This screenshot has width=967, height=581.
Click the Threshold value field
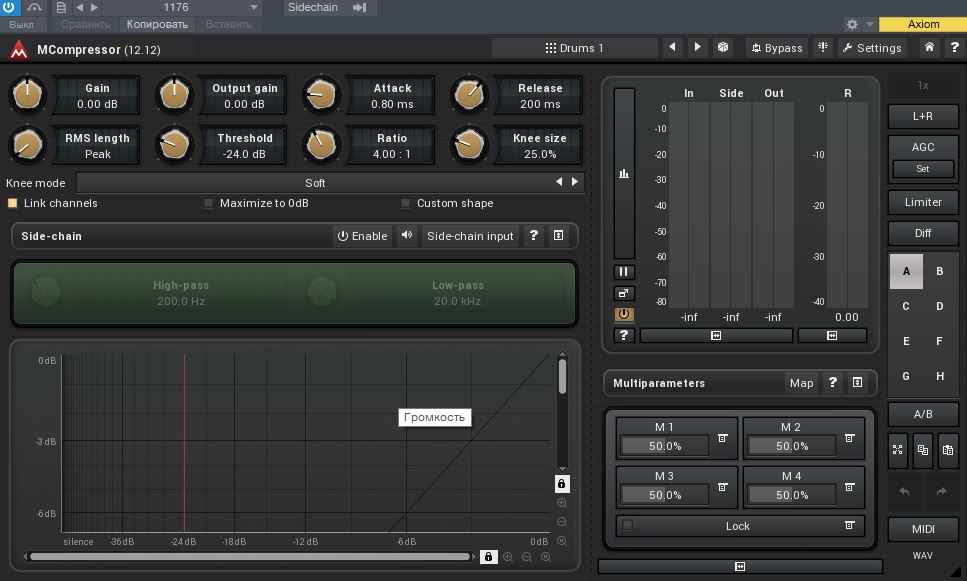click(244, 154)
